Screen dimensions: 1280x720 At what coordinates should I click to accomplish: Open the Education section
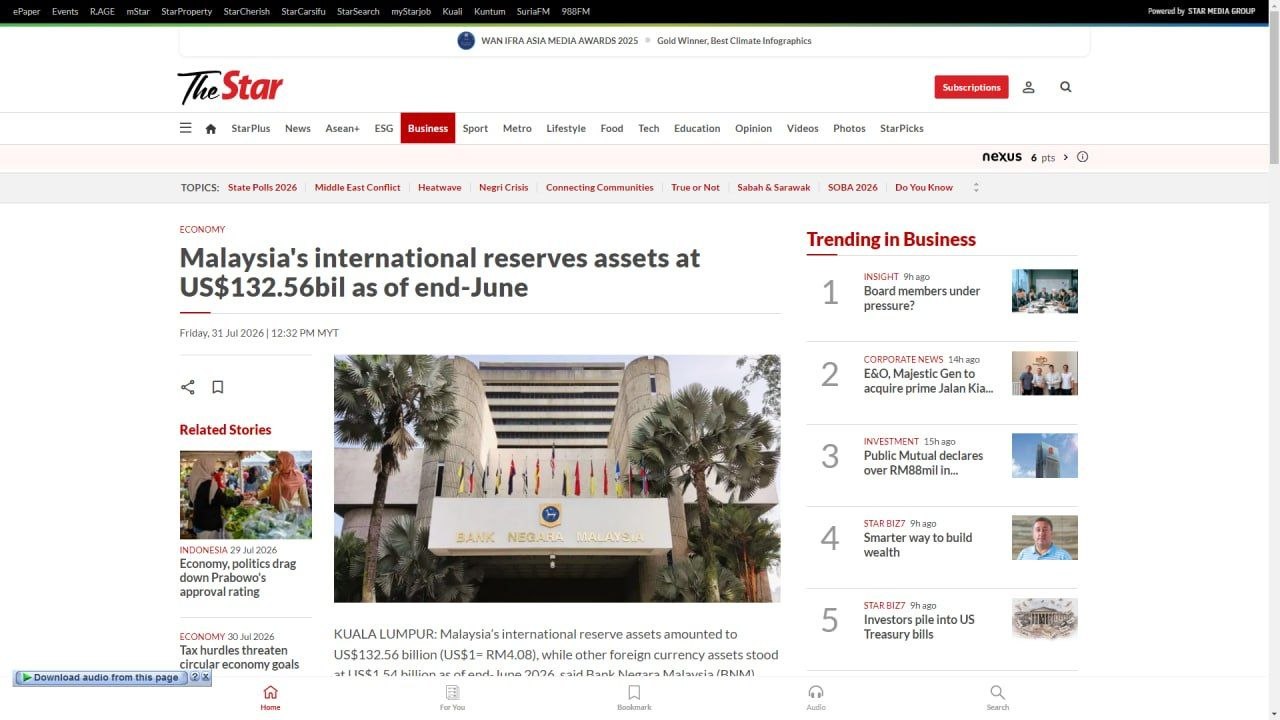[697, 128]
